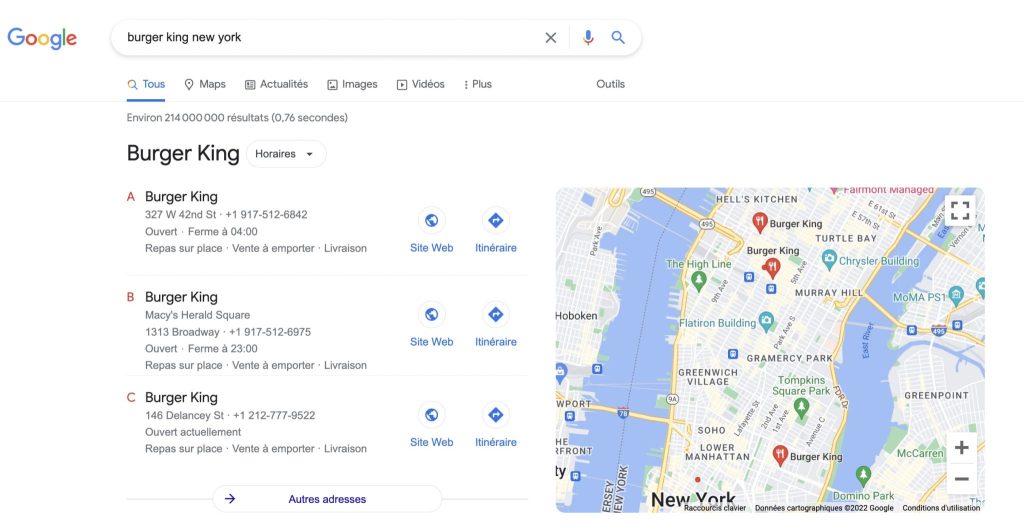Expand the map to fullscreen
The image size is (1024, 531).
pyautogui.click(x=960, y=210)
